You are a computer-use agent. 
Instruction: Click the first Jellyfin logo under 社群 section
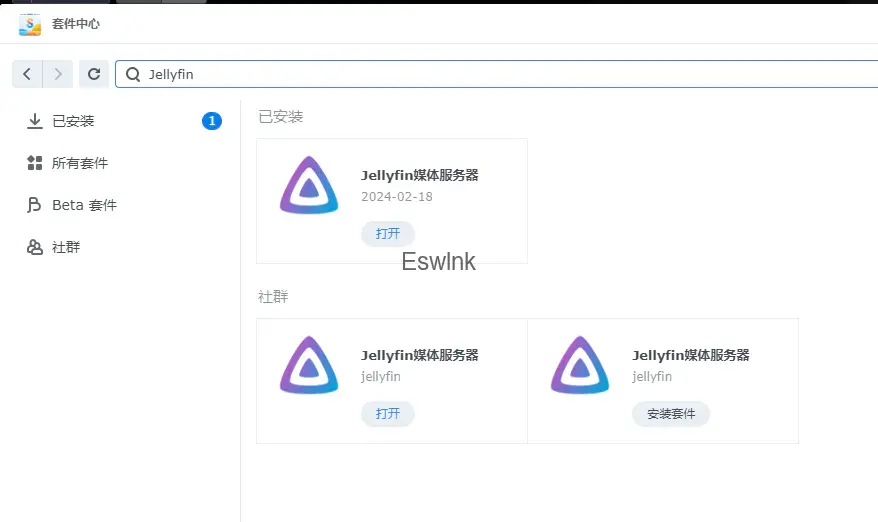309,366
